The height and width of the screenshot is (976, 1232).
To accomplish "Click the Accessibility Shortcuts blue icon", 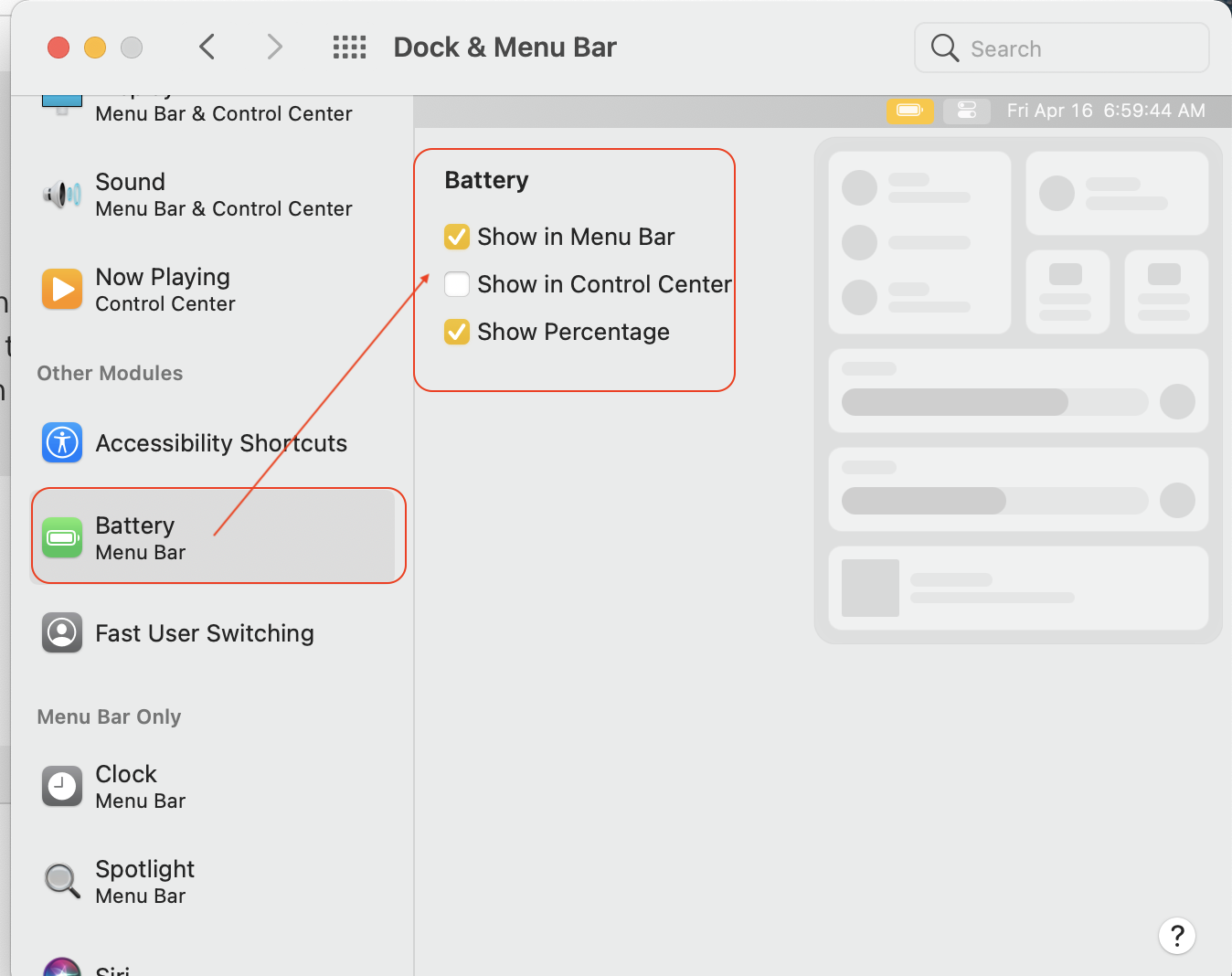I will click(x=62, y=443).
